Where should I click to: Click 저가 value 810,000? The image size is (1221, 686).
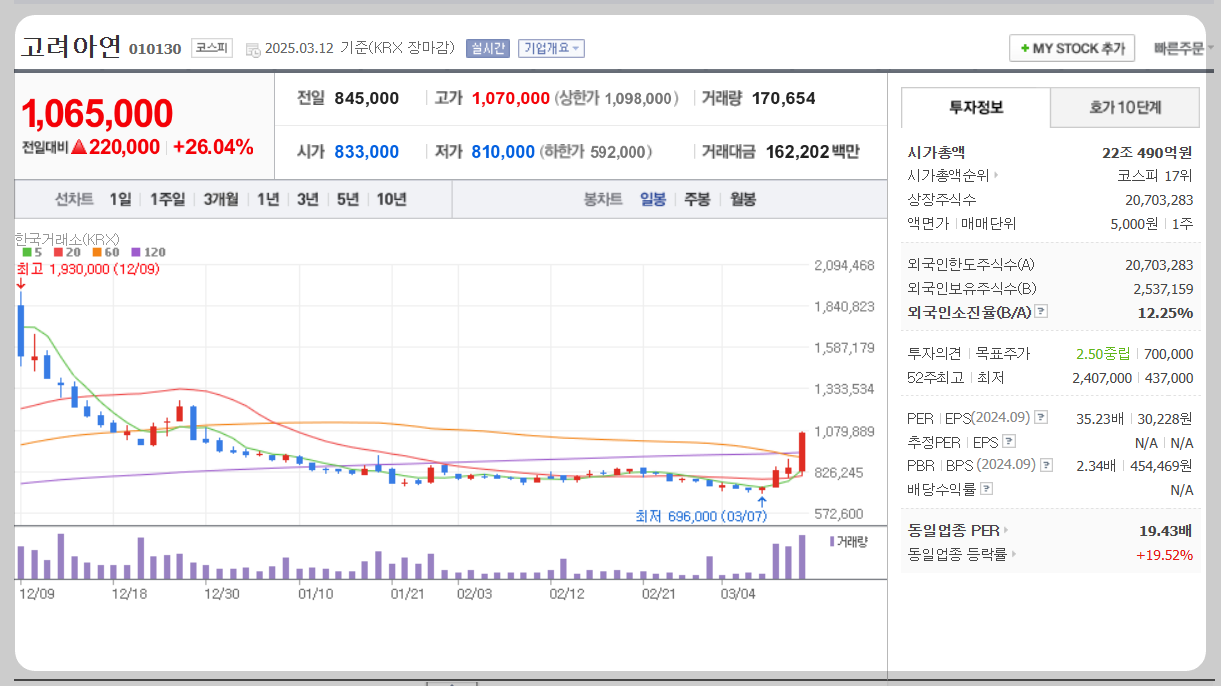pyautogui.click(x=503, y=152)
